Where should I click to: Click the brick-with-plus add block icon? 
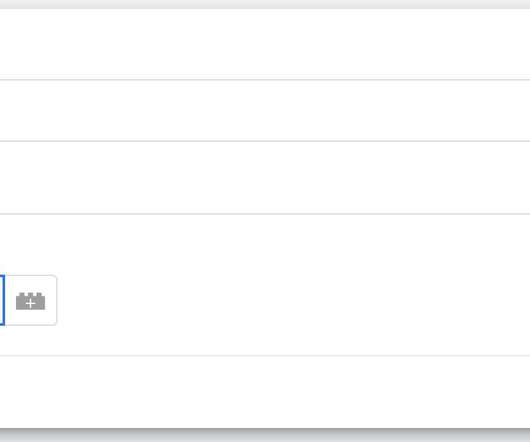click(x=30, y=301)
